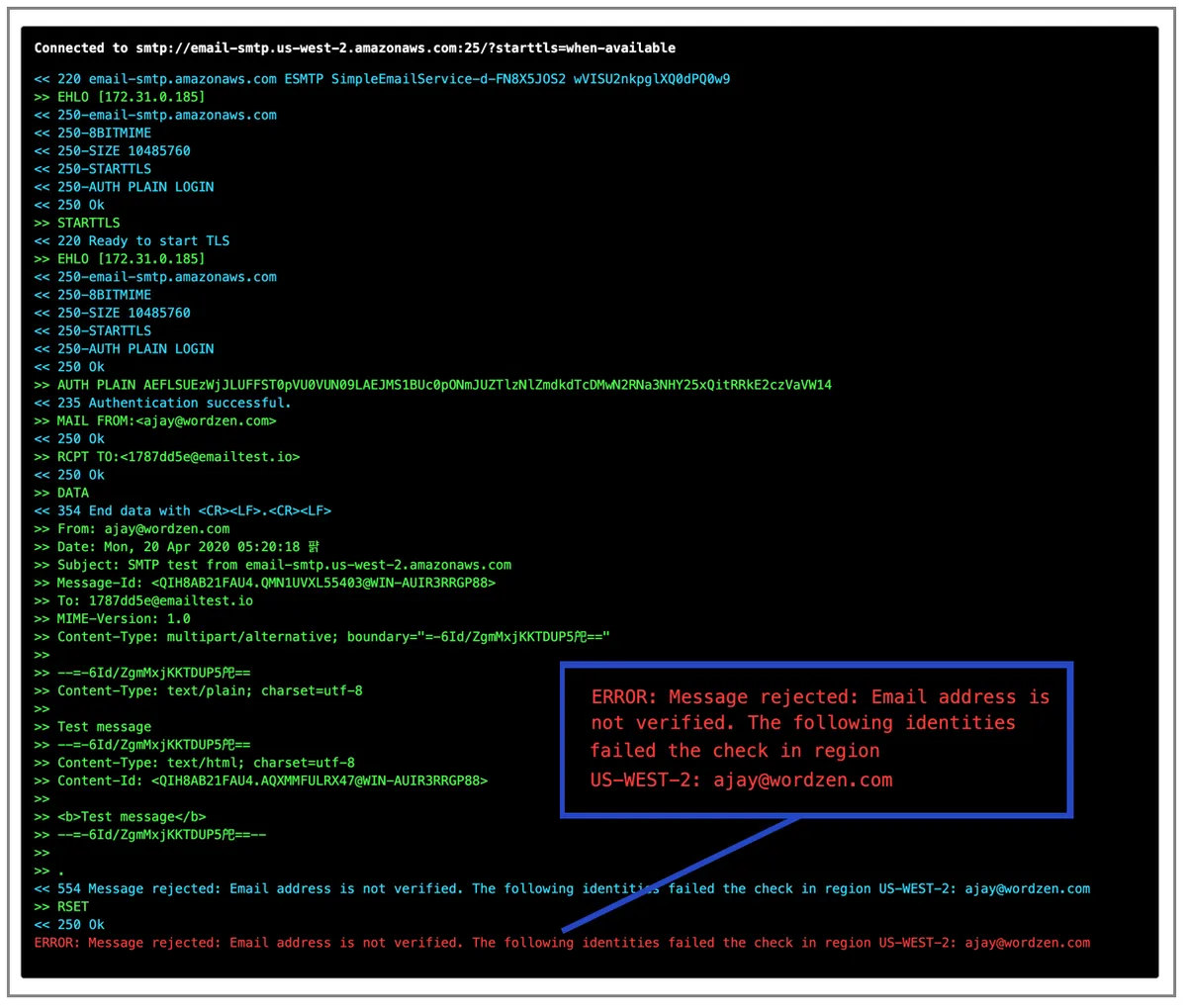Click the first EHLO [172.31.0.185] line
The image size is (1187, 1008).
tap(120, 97)
